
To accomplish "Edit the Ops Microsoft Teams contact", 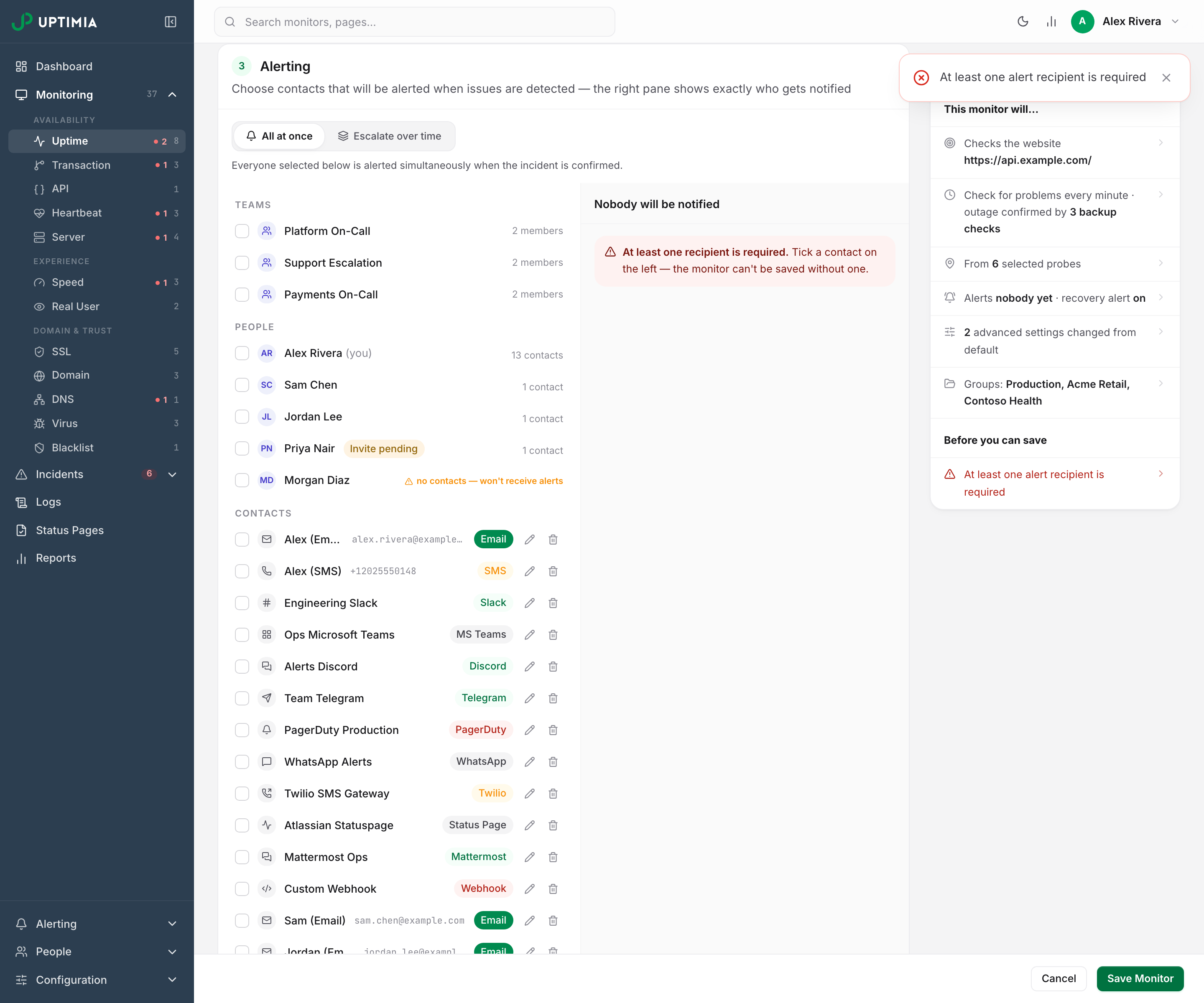I will [x=530, y=634].
